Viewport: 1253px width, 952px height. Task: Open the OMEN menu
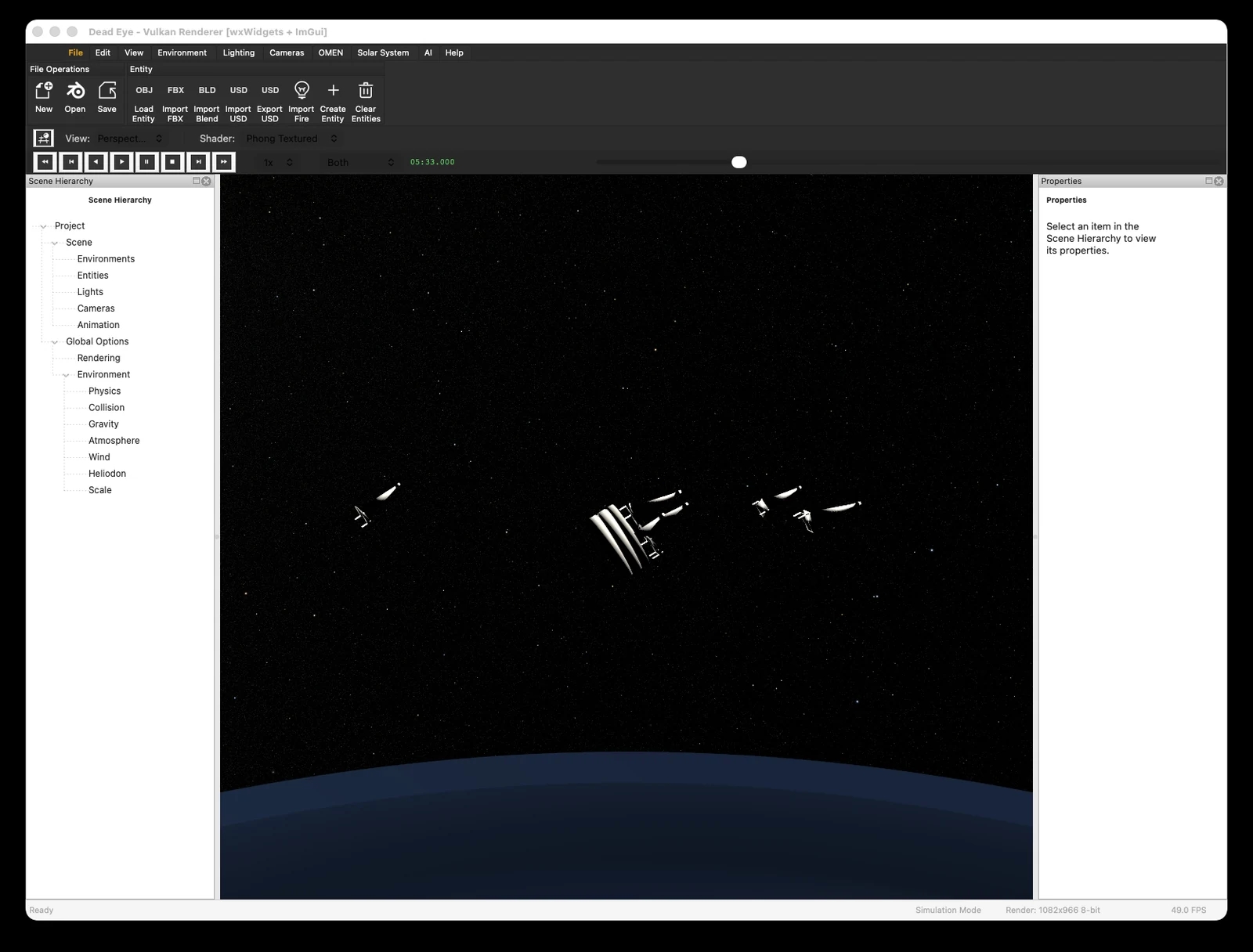pos(330,52)
